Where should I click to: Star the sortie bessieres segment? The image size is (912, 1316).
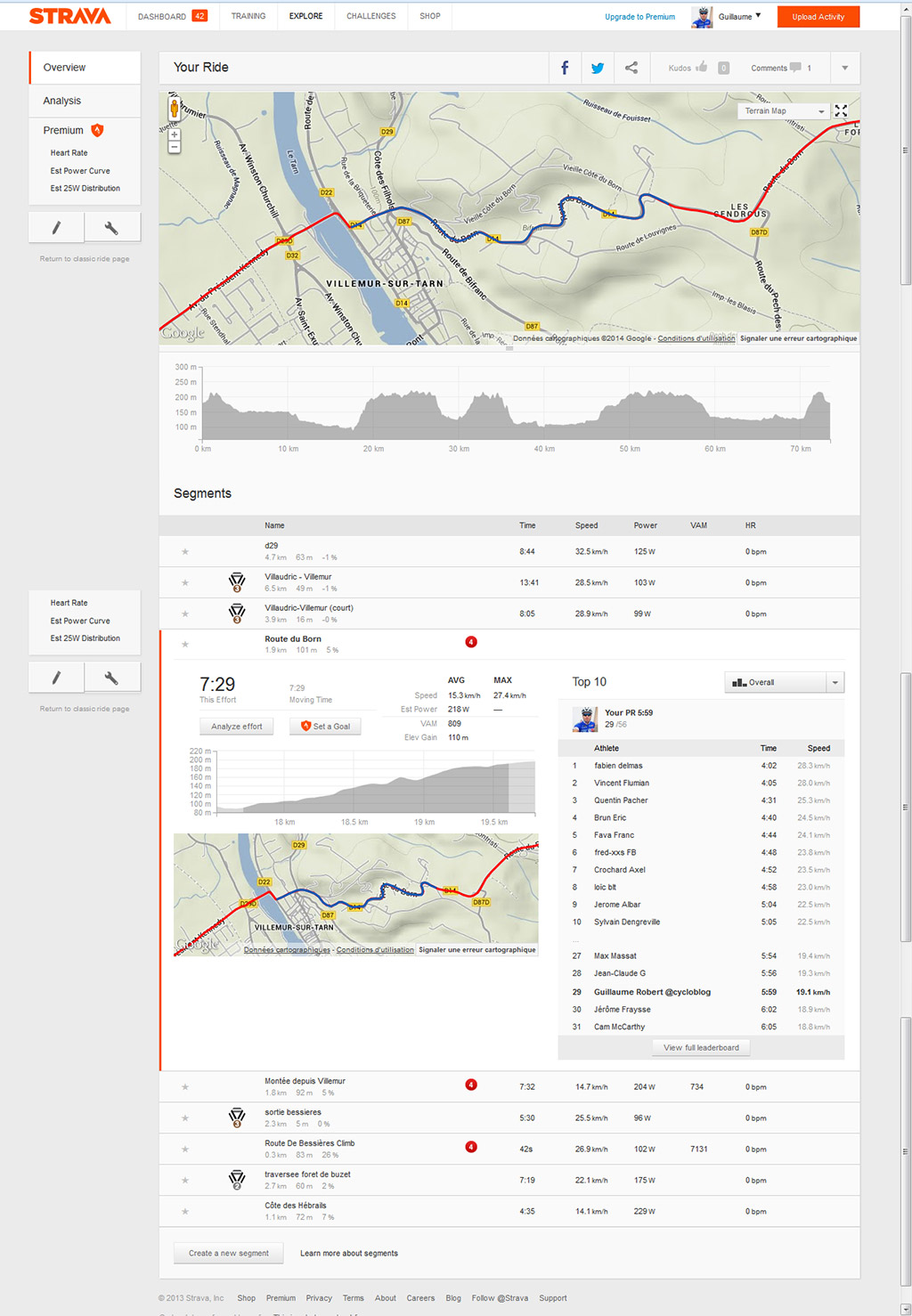(x=185, y=1118)
